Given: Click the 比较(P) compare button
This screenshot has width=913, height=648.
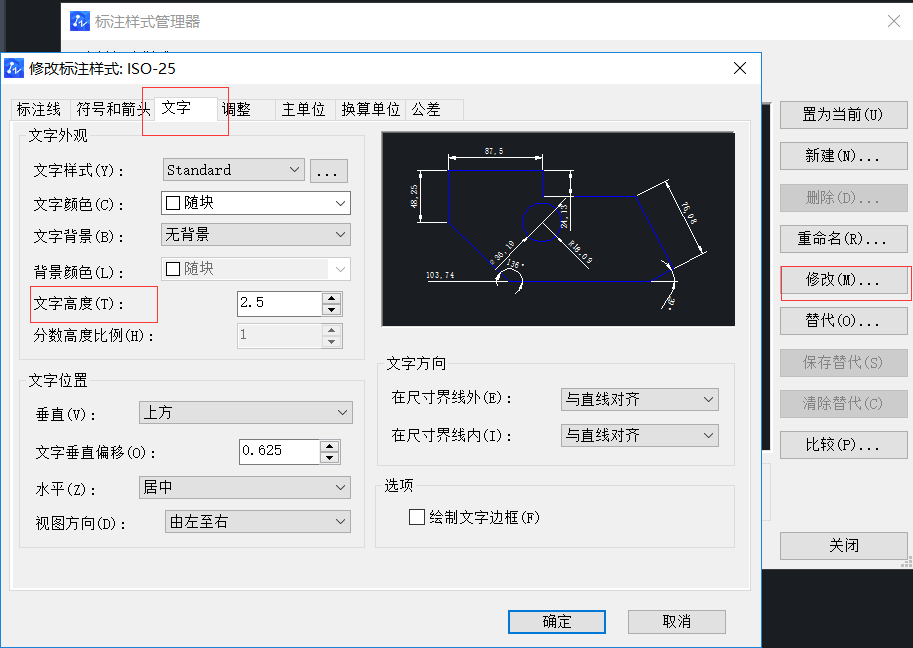Looking at the screenshot, I should [843, 444].
